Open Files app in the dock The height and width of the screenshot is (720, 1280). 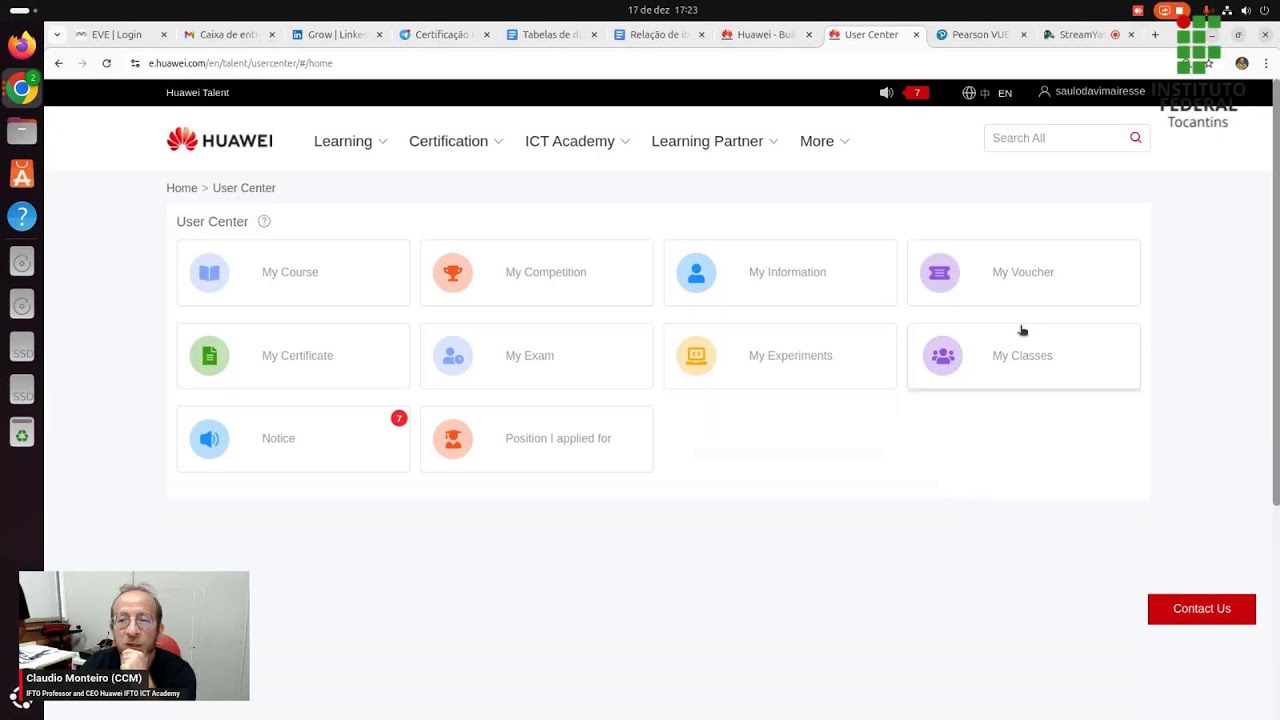[x=21, y=131]
